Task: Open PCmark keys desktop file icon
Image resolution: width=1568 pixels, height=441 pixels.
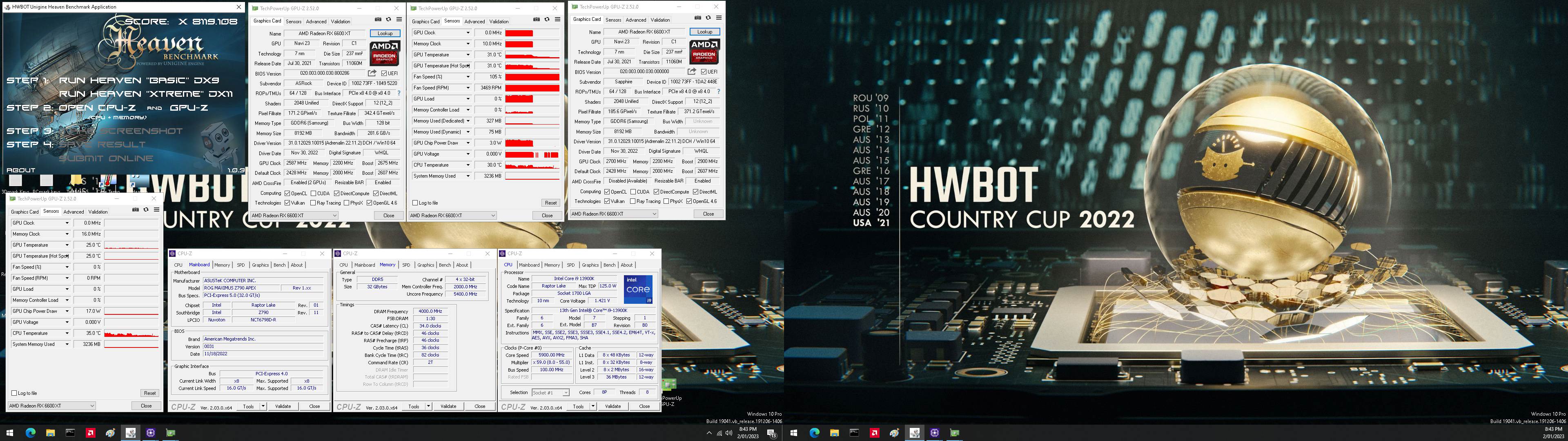Action: [46, 184]
